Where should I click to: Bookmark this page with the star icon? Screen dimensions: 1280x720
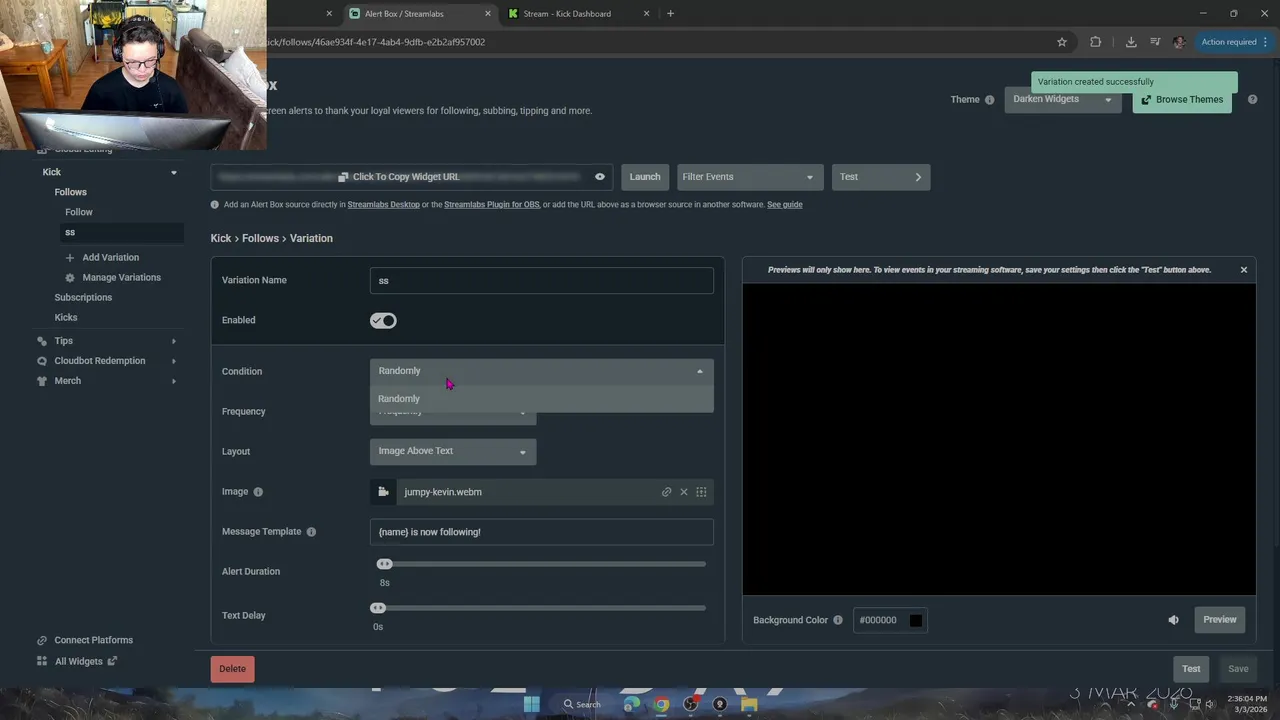(1061, 42)
